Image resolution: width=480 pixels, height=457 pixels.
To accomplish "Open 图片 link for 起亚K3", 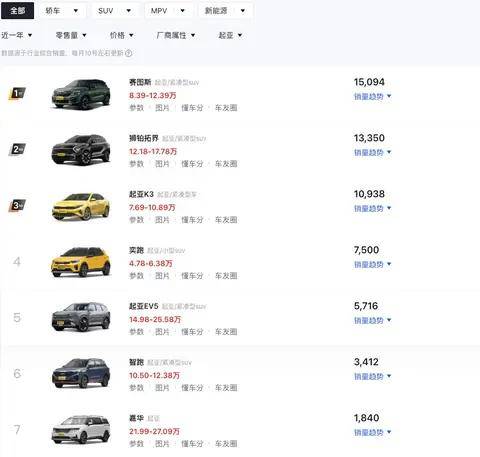I will (x=162, y=220).
